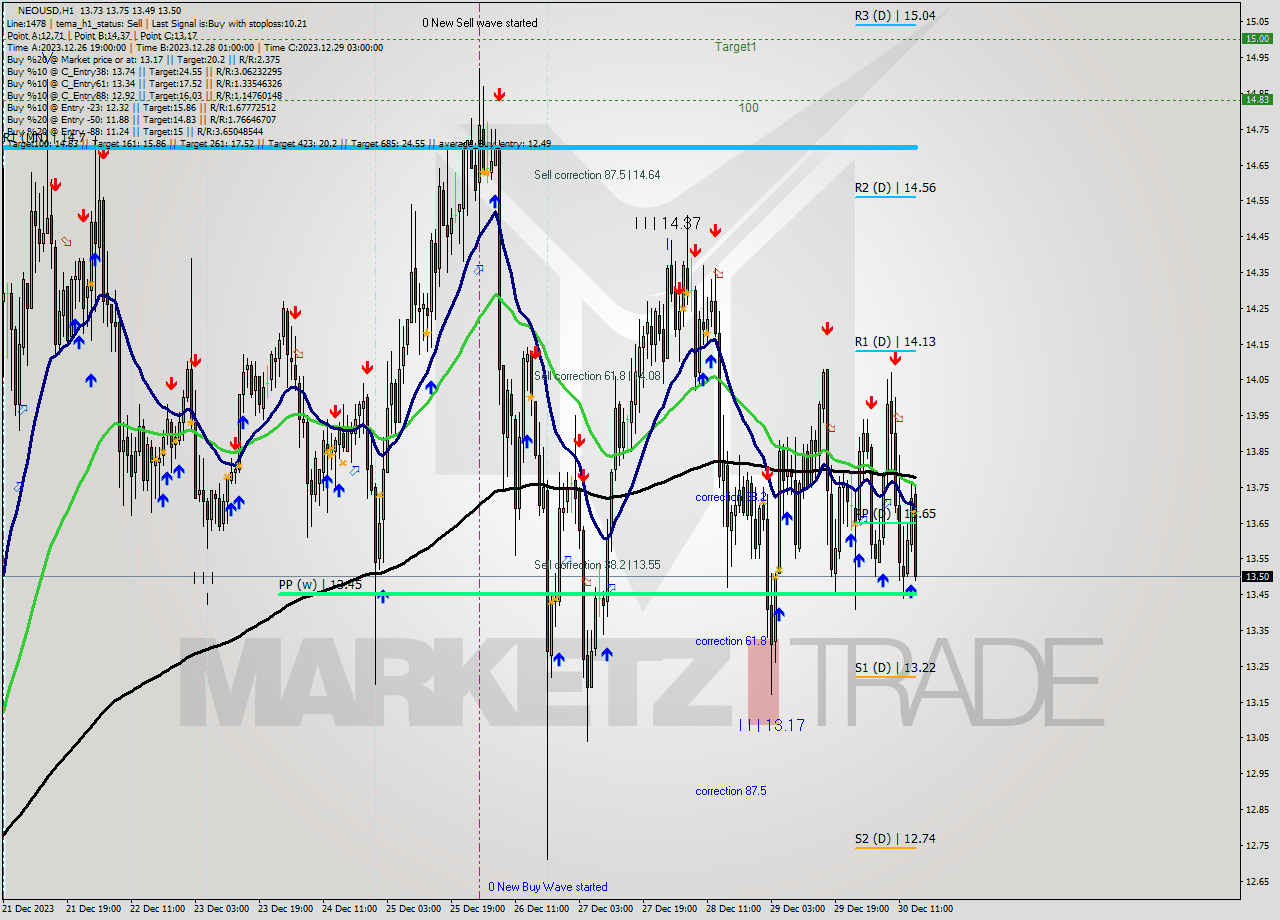Screen dimensions: 1280x920
Task: Click the '30 Dec 11:00' time axis label
Action: click(x=925, y=909)
